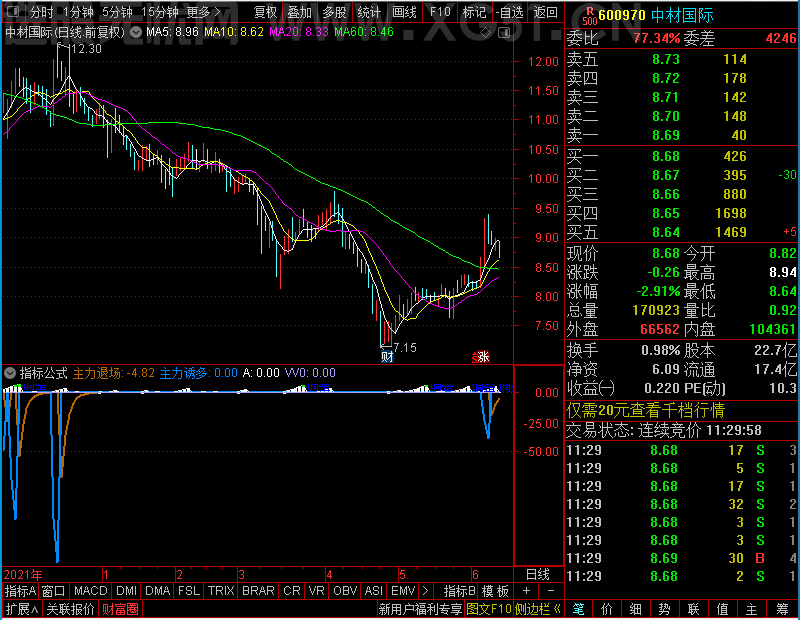
Task: Open 关联报价 related quotes
Action: click(x=70, y=609)
